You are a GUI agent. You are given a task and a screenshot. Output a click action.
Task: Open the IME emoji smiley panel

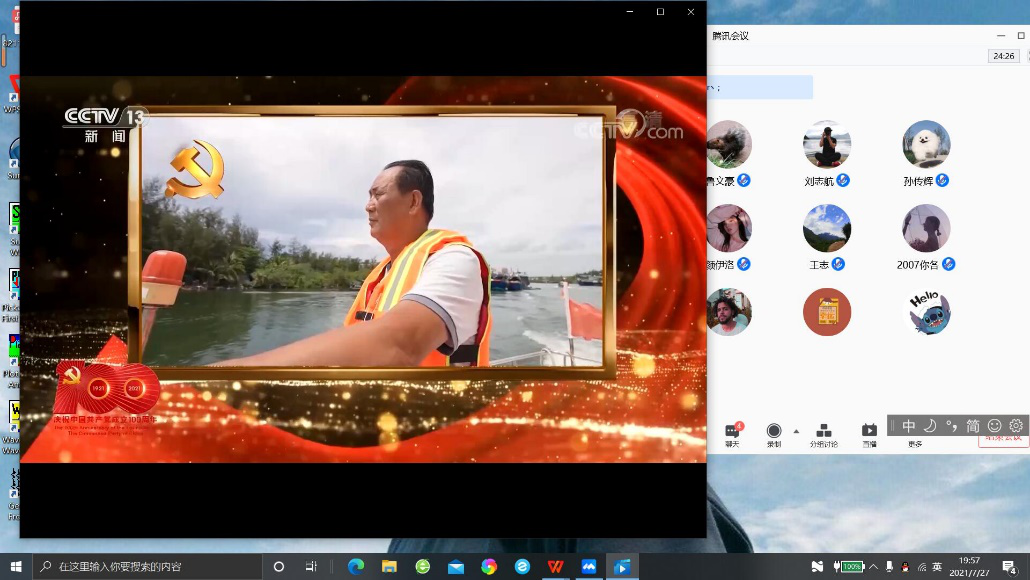tap(994, 426)
